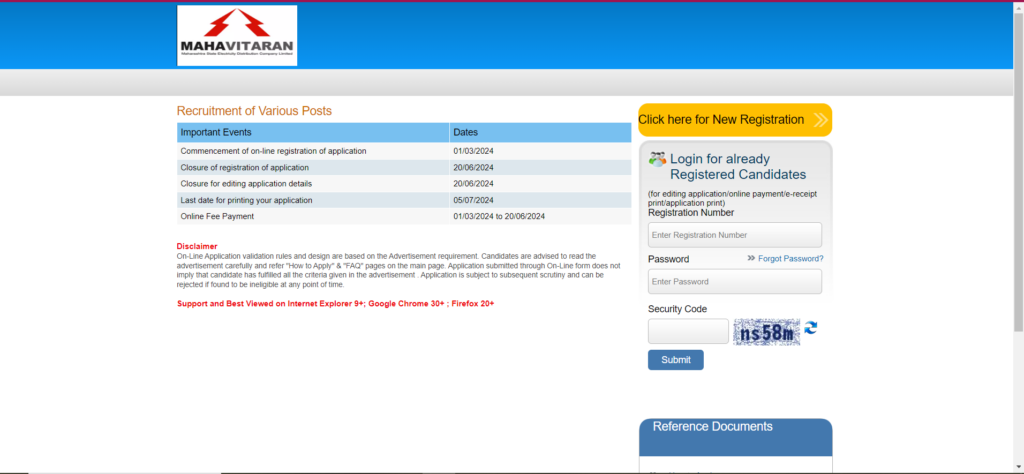Click the users icon beside Login heading

(657, 159)
